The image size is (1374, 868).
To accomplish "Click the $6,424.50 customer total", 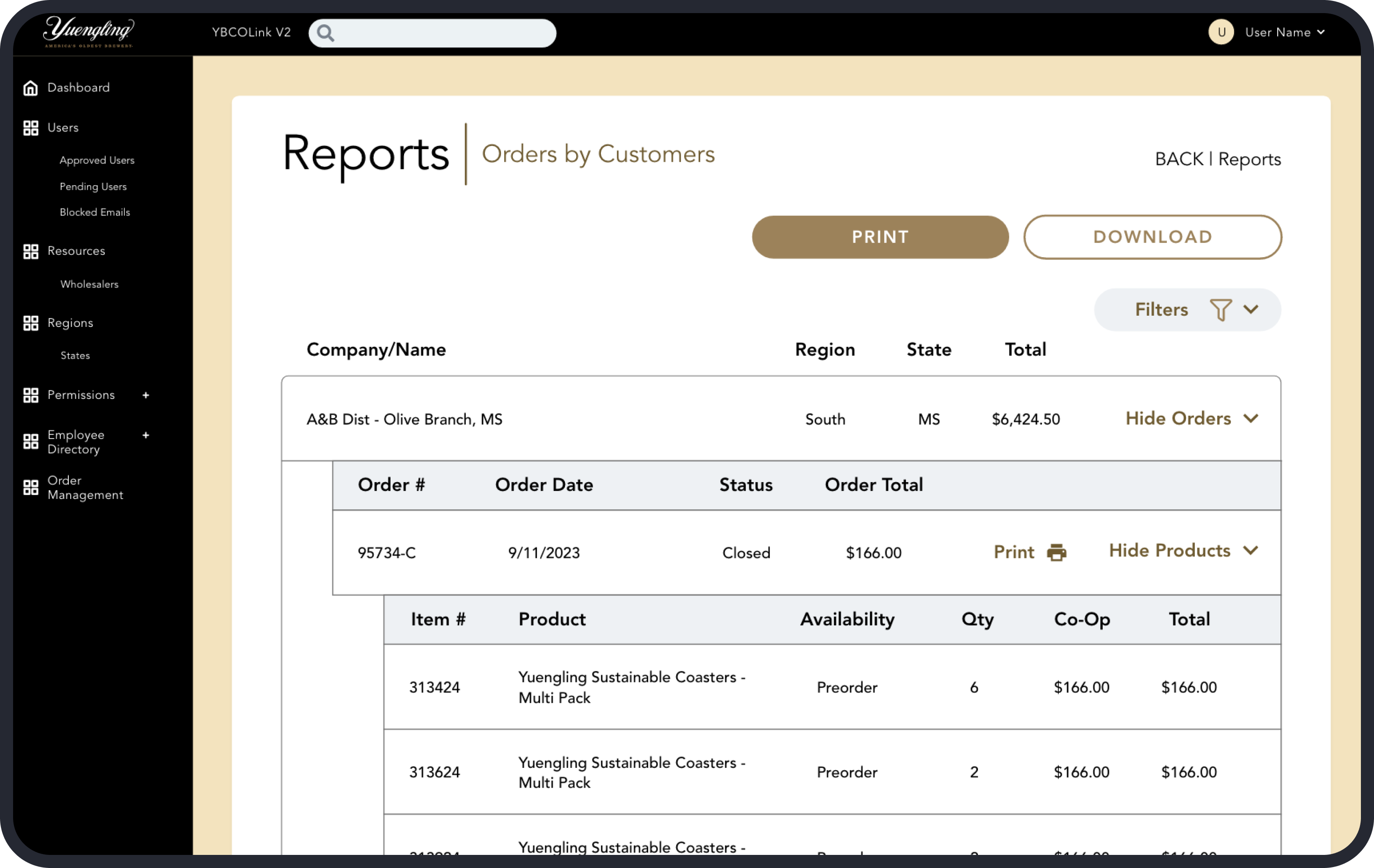I will point(1026,420).
